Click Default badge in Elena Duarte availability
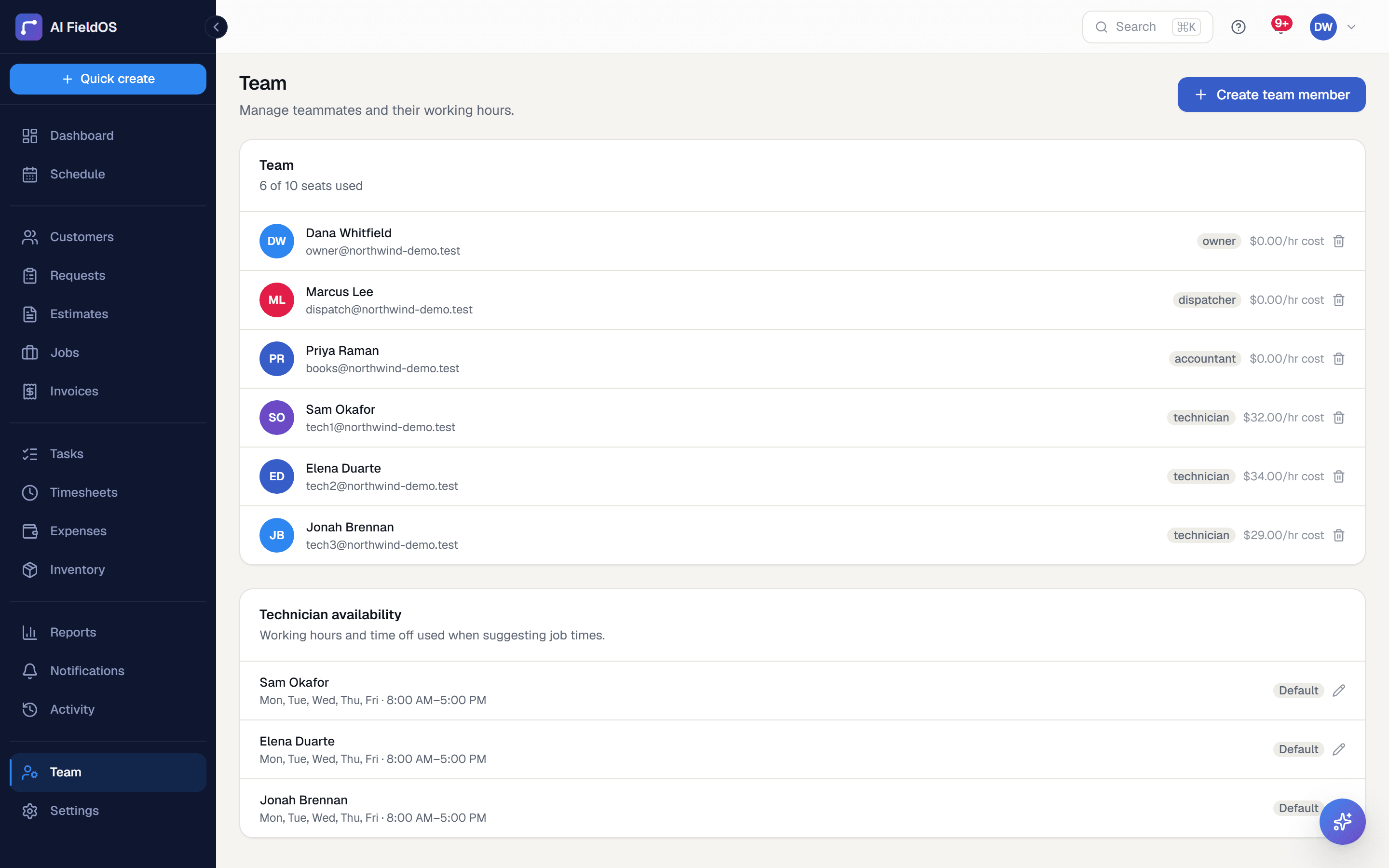 [x=1298, y=749]
